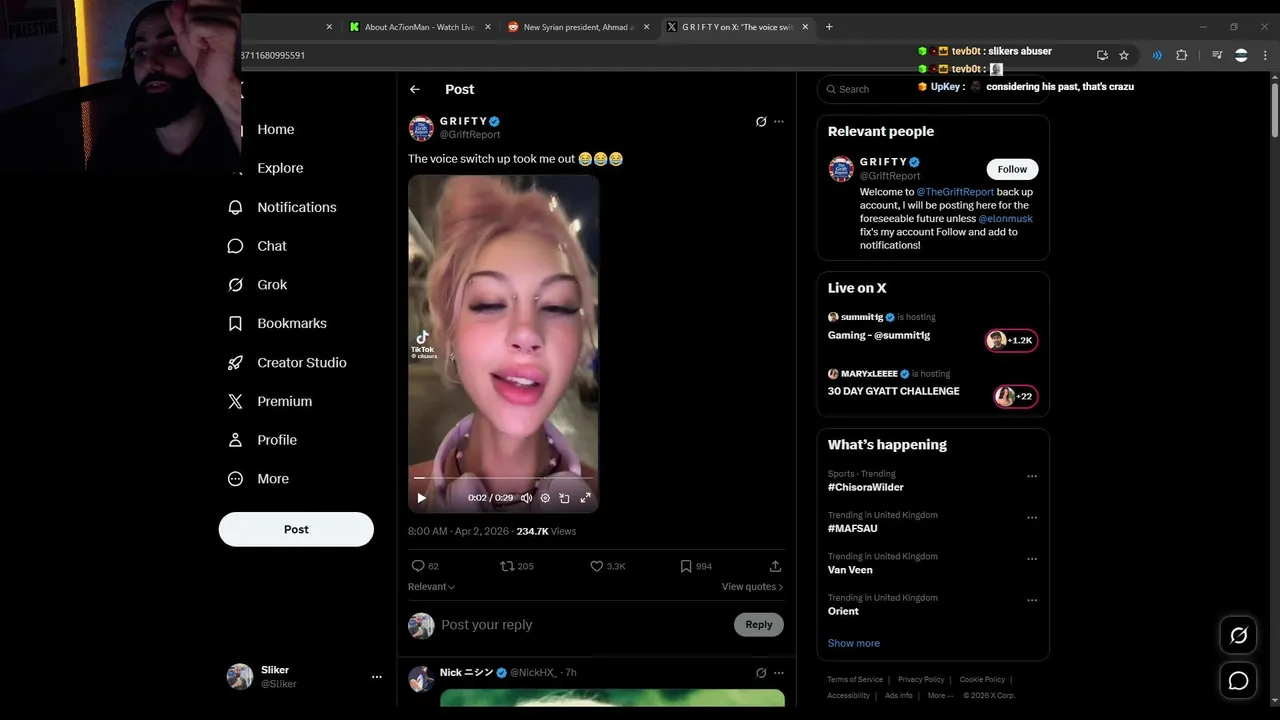Image resolution: width=1280 pixels, height=720 pixels.
Task: Open the Relevant replies sort dropdown
Action: pos(431,587)
